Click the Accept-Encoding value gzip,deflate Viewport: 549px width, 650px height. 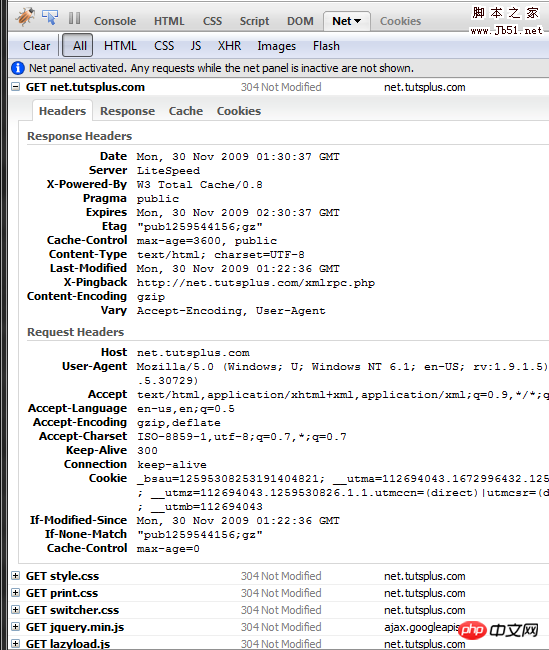tap(179, 423)
